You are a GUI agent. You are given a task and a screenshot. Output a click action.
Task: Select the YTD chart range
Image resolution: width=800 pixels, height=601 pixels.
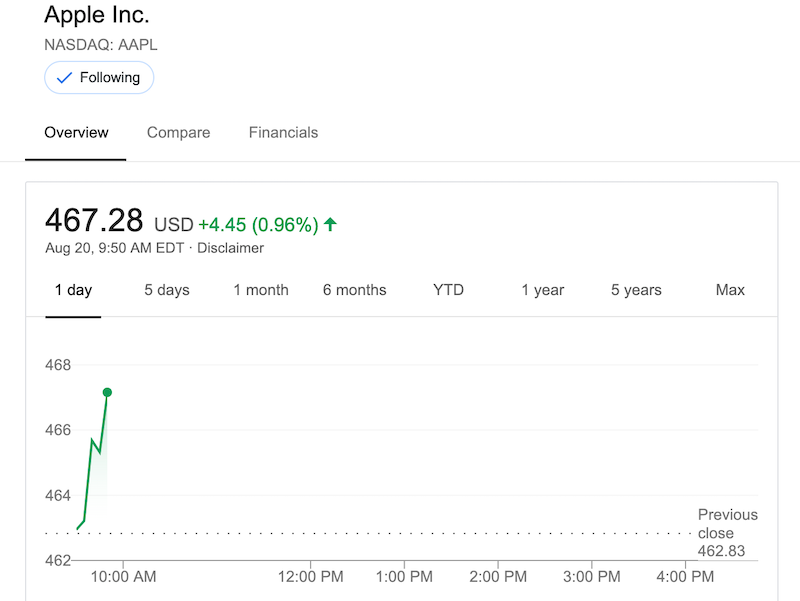tap(448, 290)
